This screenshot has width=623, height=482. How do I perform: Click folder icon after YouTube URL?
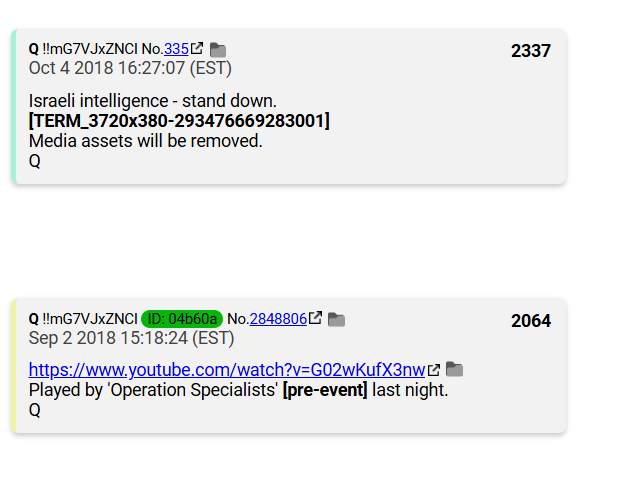pyautogui.click(x=455, y=369)
